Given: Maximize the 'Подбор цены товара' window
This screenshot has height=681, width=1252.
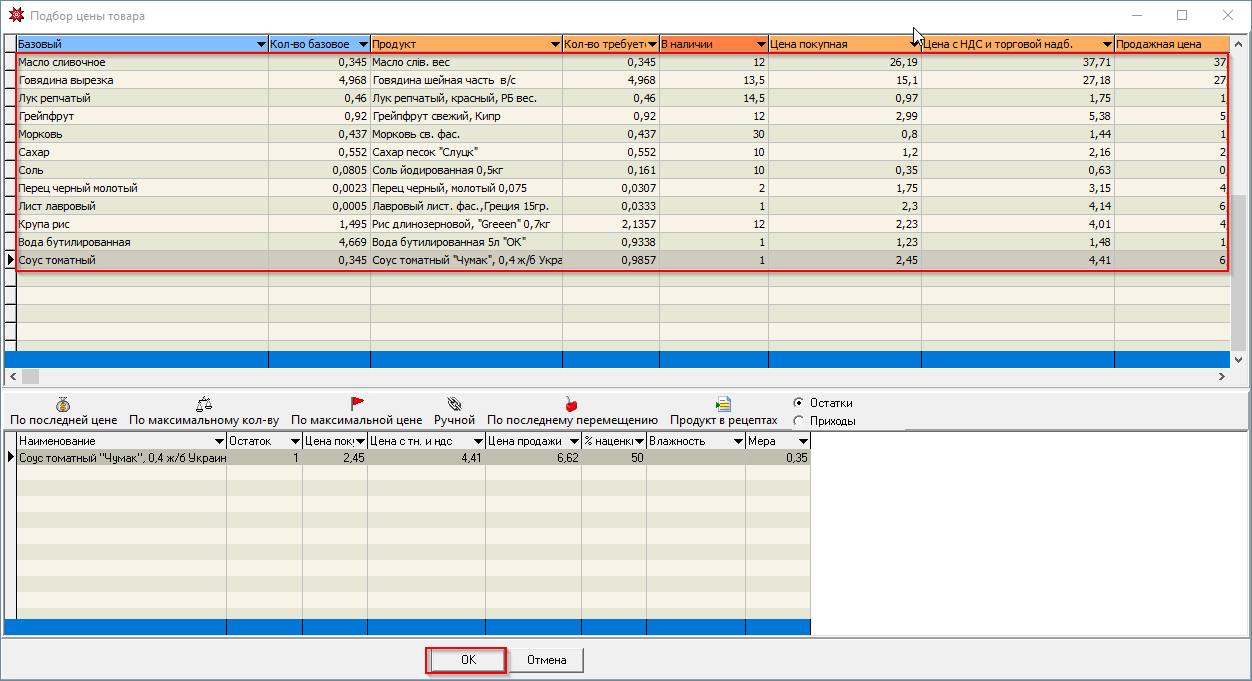Looking at the screenshot, I should tap(1182, 16).
